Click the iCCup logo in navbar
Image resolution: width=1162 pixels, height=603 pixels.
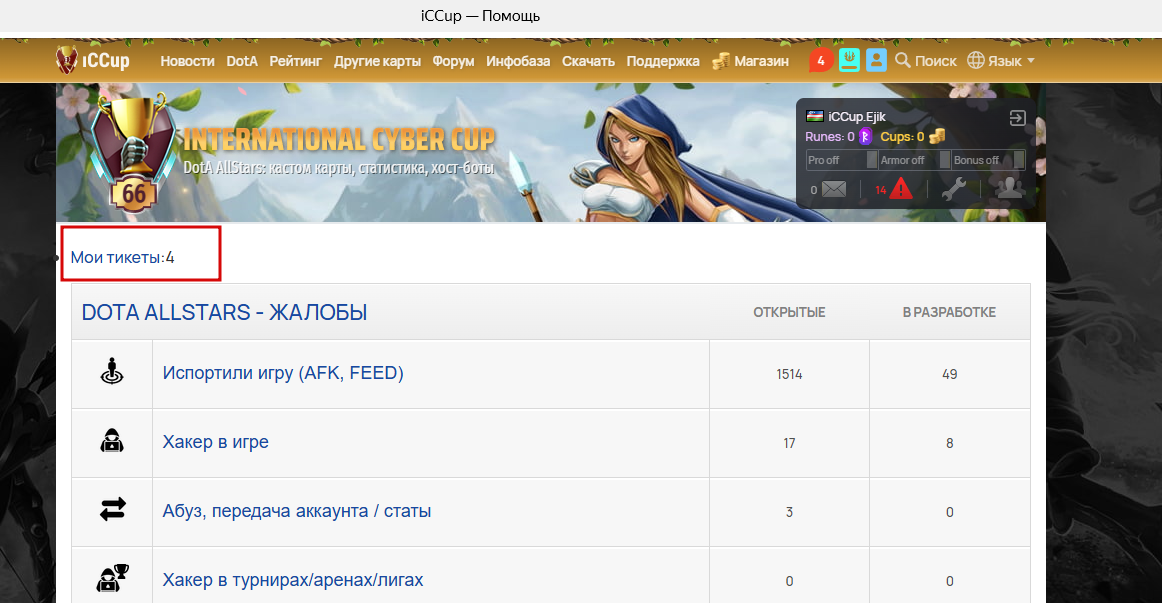[x=93, y=60]
